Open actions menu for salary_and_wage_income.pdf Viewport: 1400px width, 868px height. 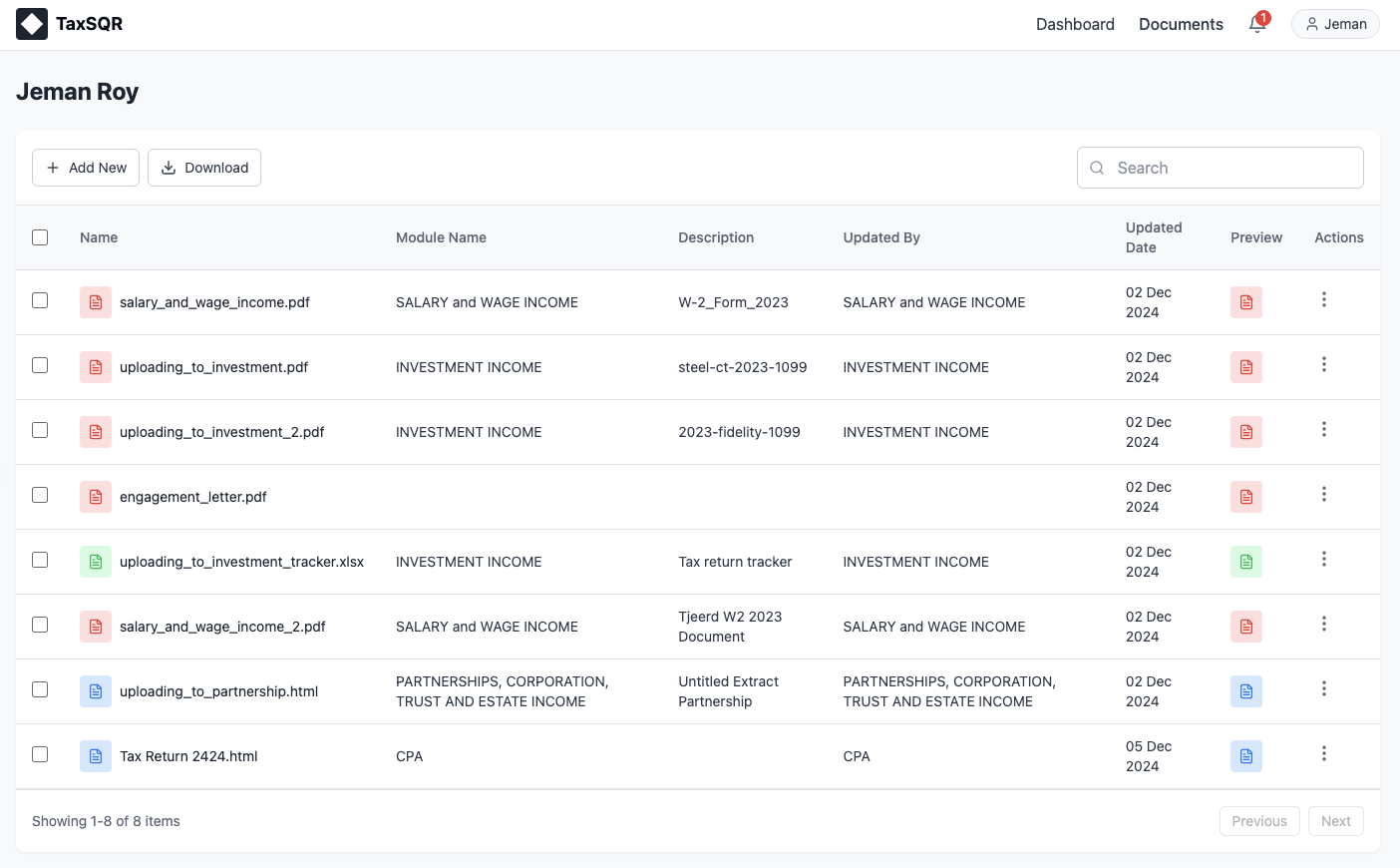coord(1323,299)
